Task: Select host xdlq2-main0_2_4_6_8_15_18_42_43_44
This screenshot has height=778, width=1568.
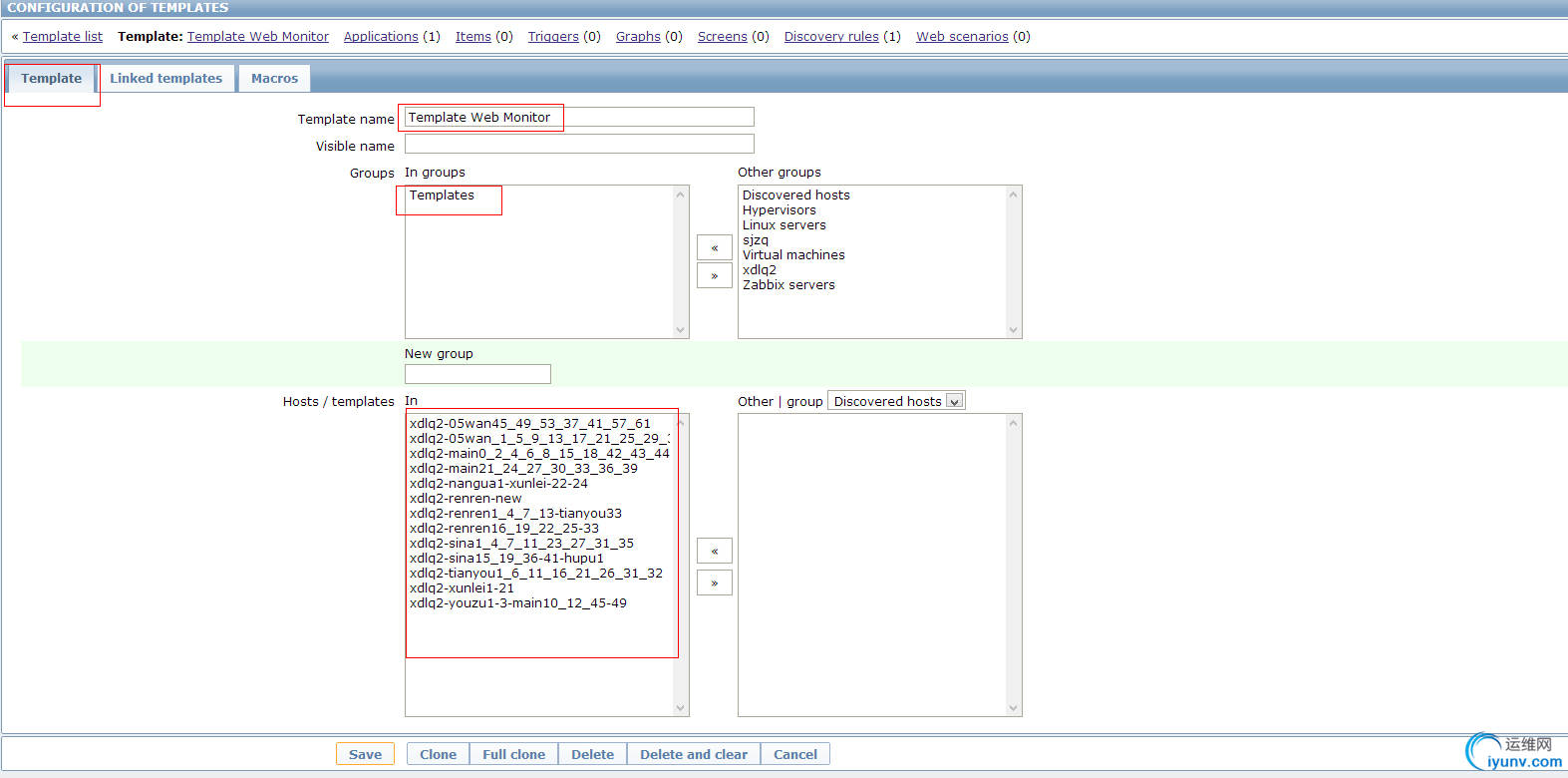Action: pos(539,454)
